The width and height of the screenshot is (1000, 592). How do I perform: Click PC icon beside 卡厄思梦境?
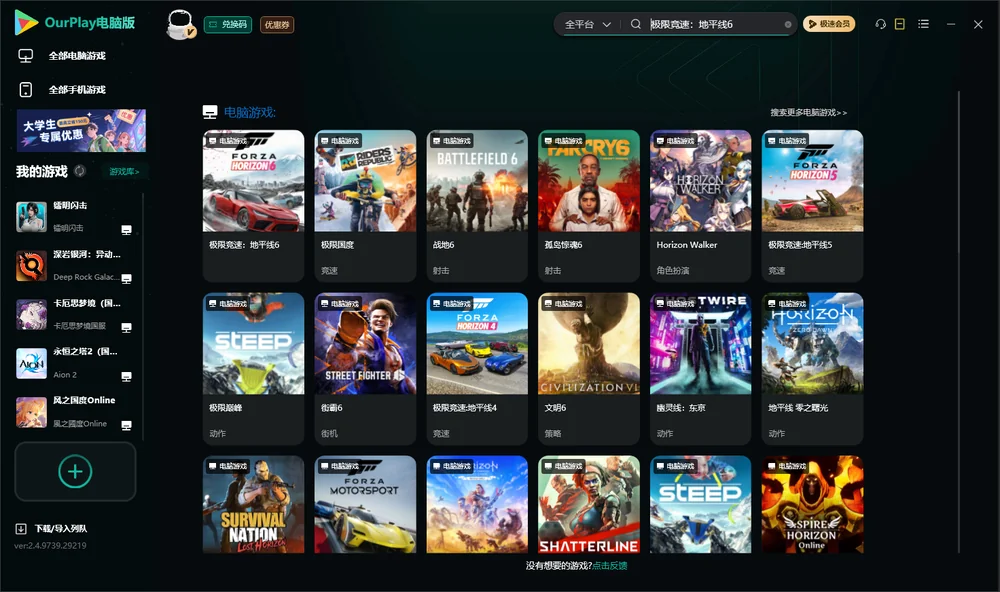point(126,328)
